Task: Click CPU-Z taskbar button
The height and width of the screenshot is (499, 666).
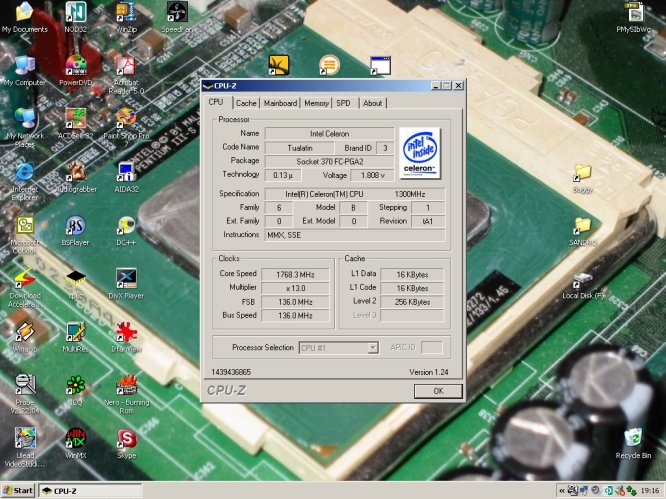Action: [x=90, y=491]
